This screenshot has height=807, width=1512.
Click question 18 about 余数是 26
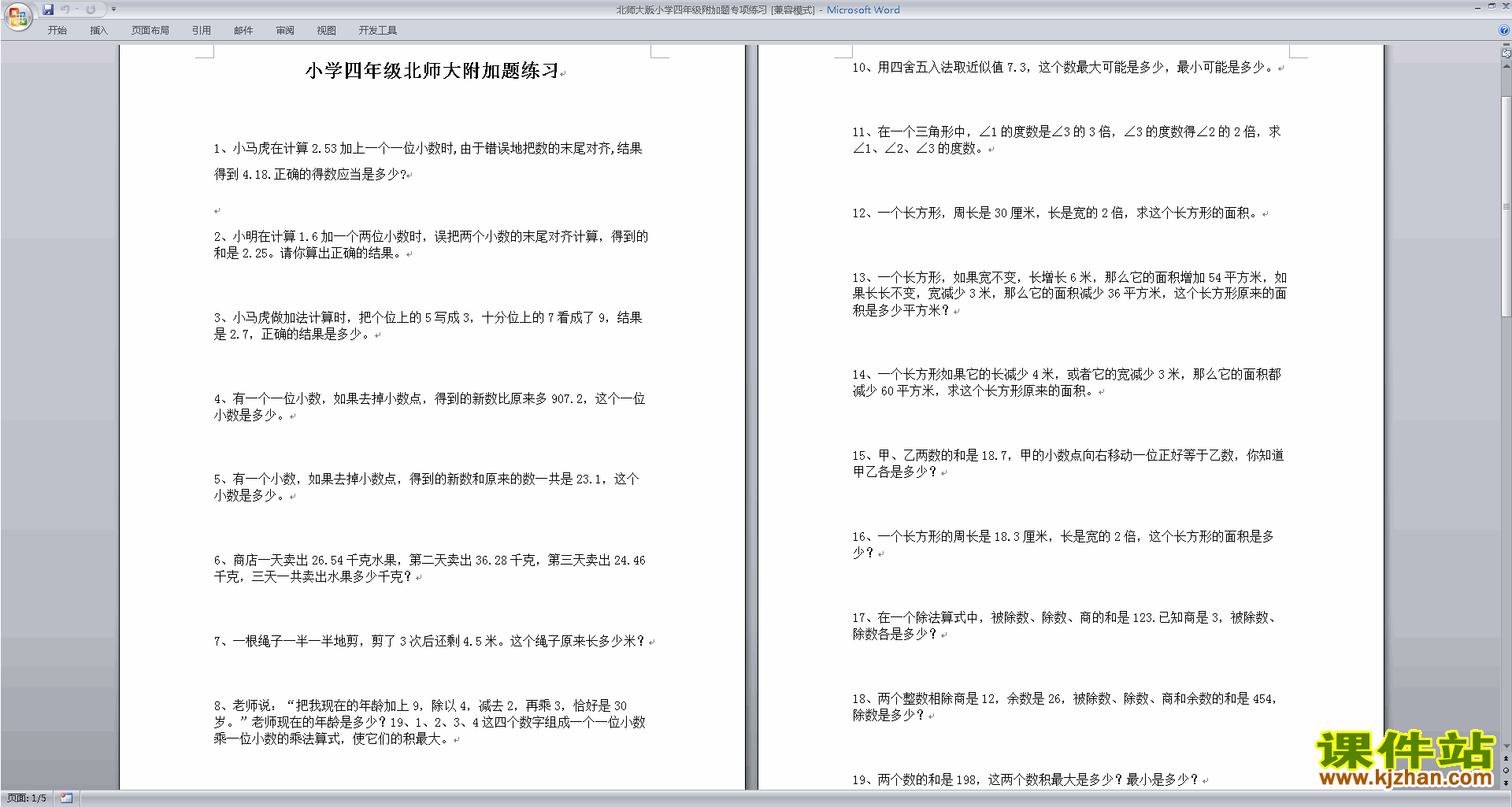pos(1065,707)
